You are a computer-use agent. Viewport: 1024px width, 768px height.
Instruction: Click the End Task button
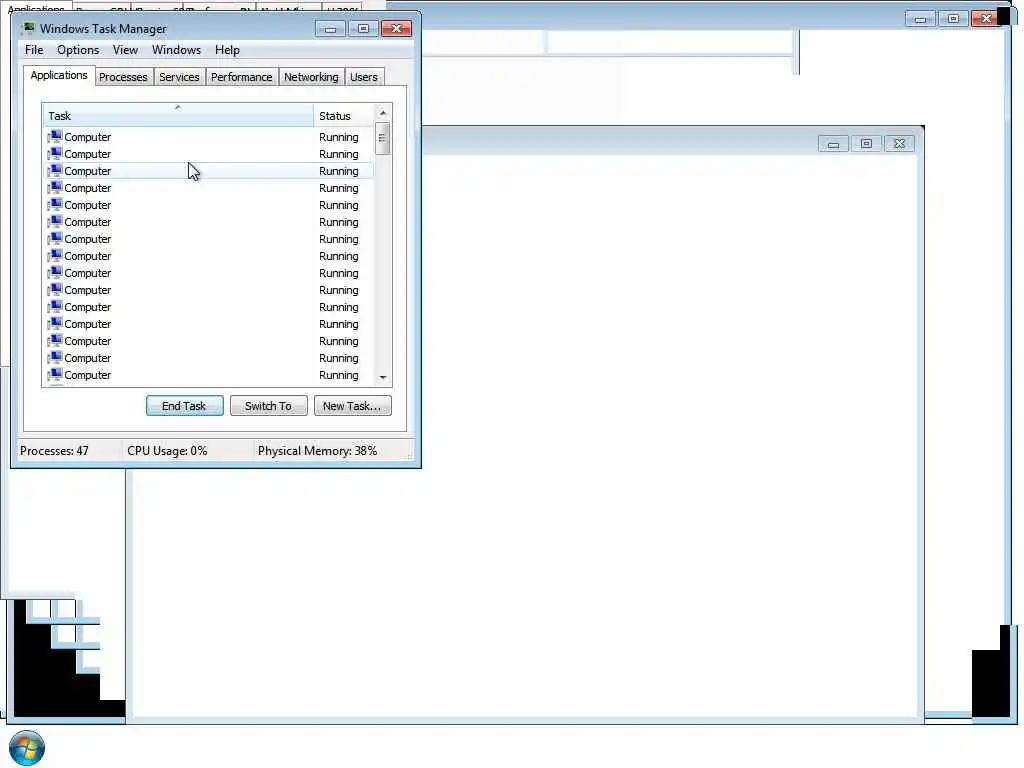[x=184, y=406]
